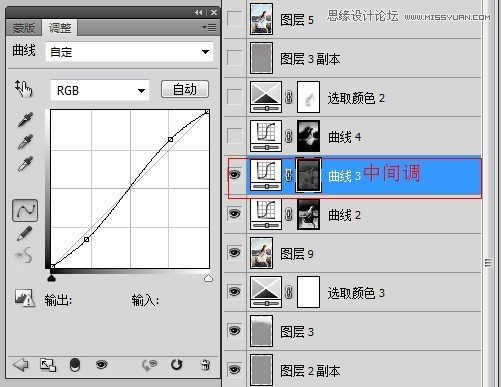Click the smooth curve values icon

[24, 255]
